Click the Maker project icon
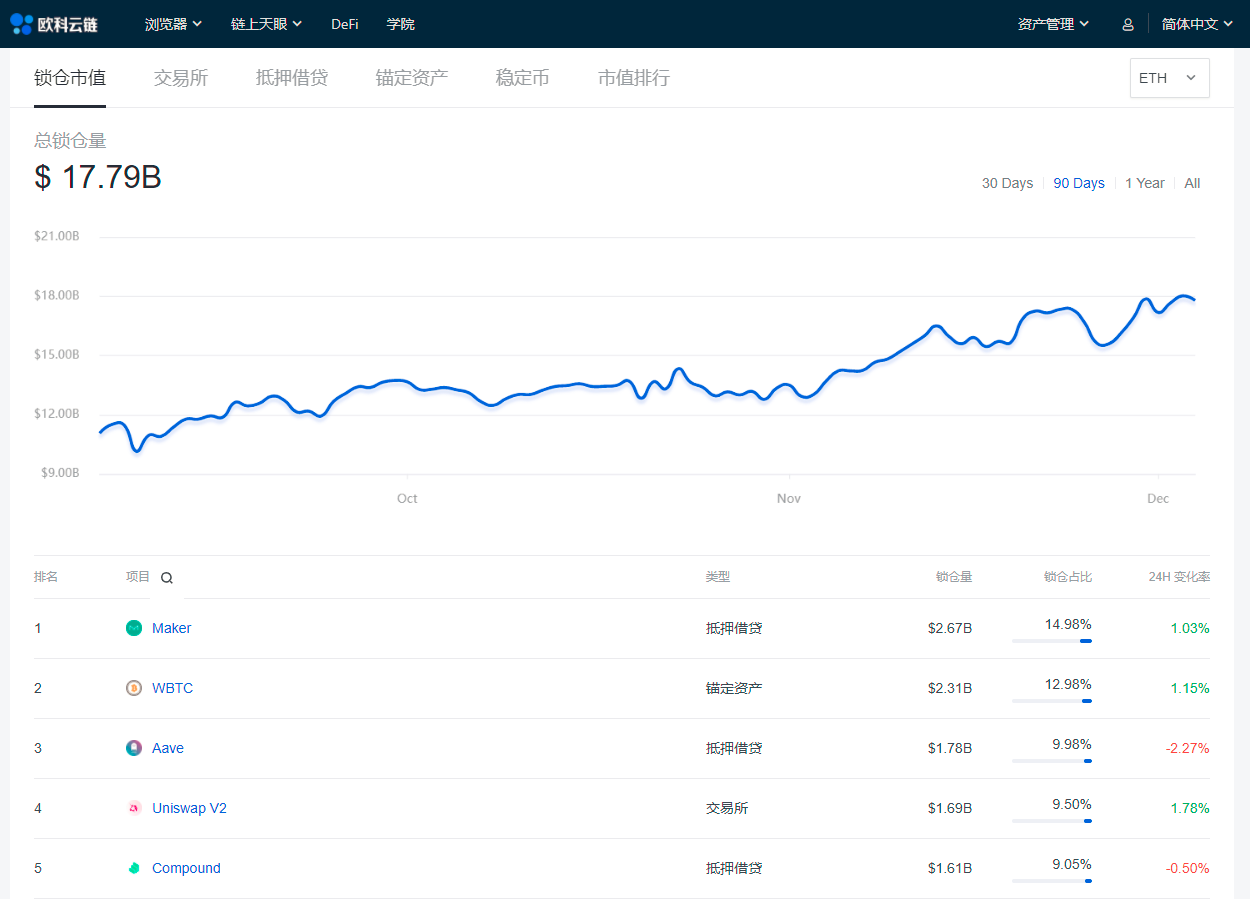Image resolution: width=1250 pixels, height=899 pixels. (134, 628)
